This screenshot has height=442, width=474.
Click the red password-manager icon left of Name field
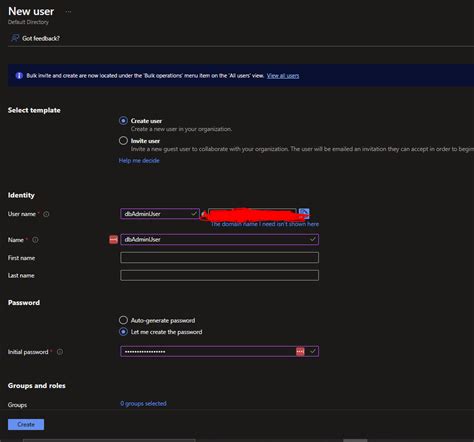pyautogui.click(x=113, y=239)
